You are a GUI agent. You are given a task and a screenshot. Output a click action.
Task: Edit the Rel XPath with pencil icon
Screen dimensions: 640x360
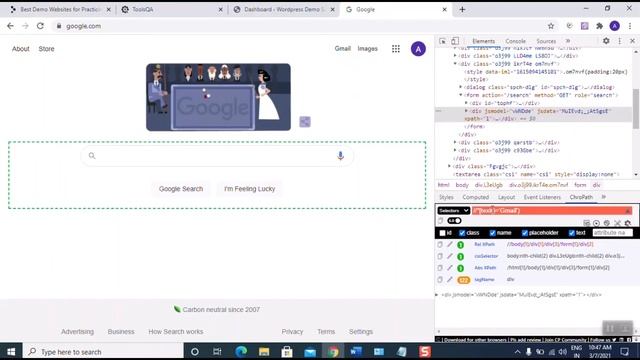(x=450, y=244)
